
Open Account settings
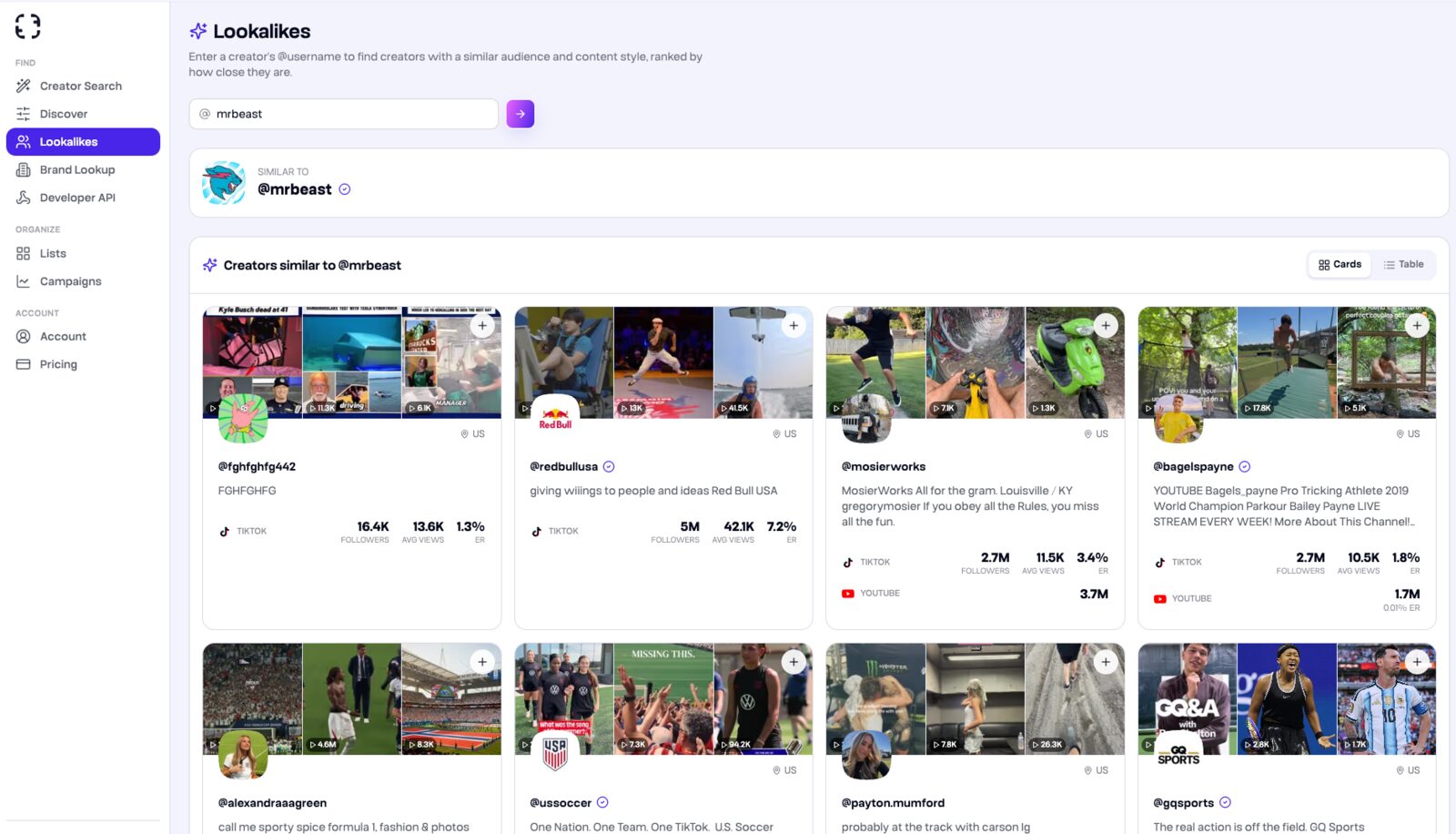tap(83, 337)
